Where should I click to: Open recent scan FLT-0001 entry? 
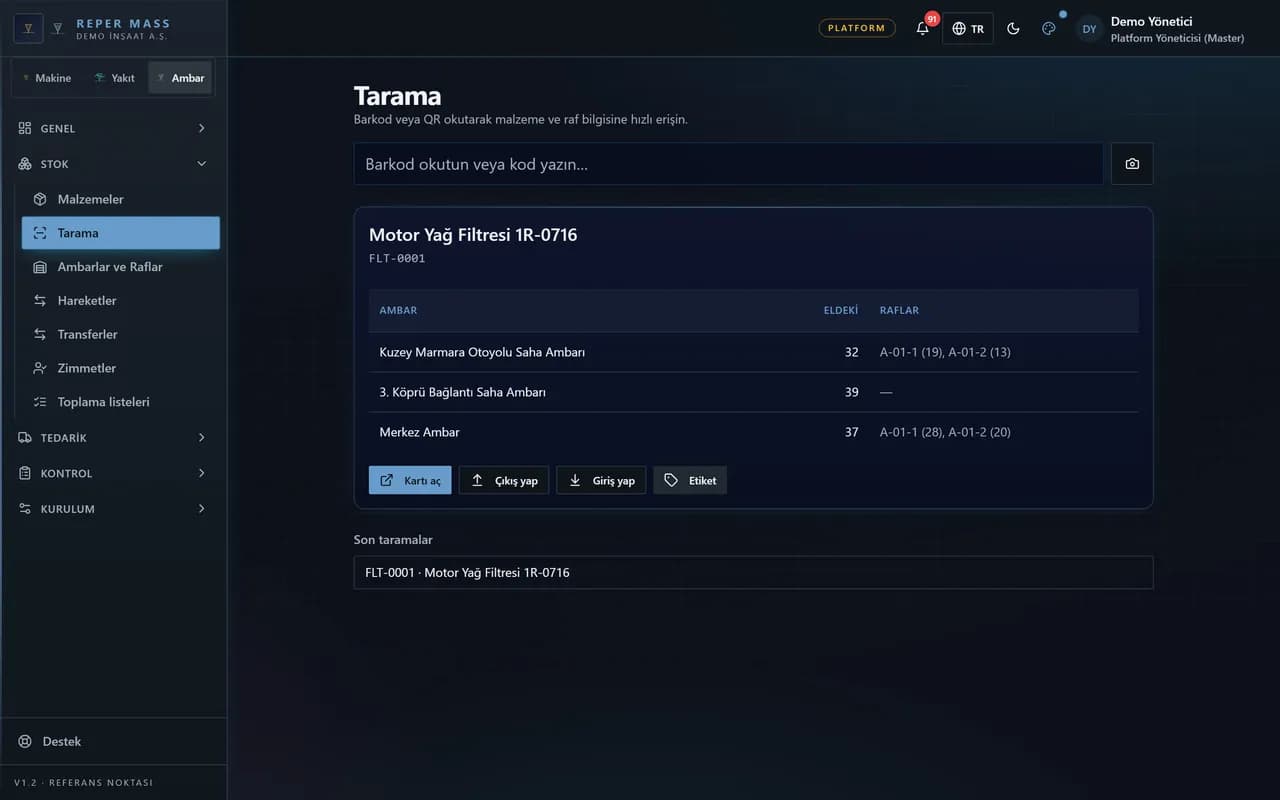click(753, 573)
